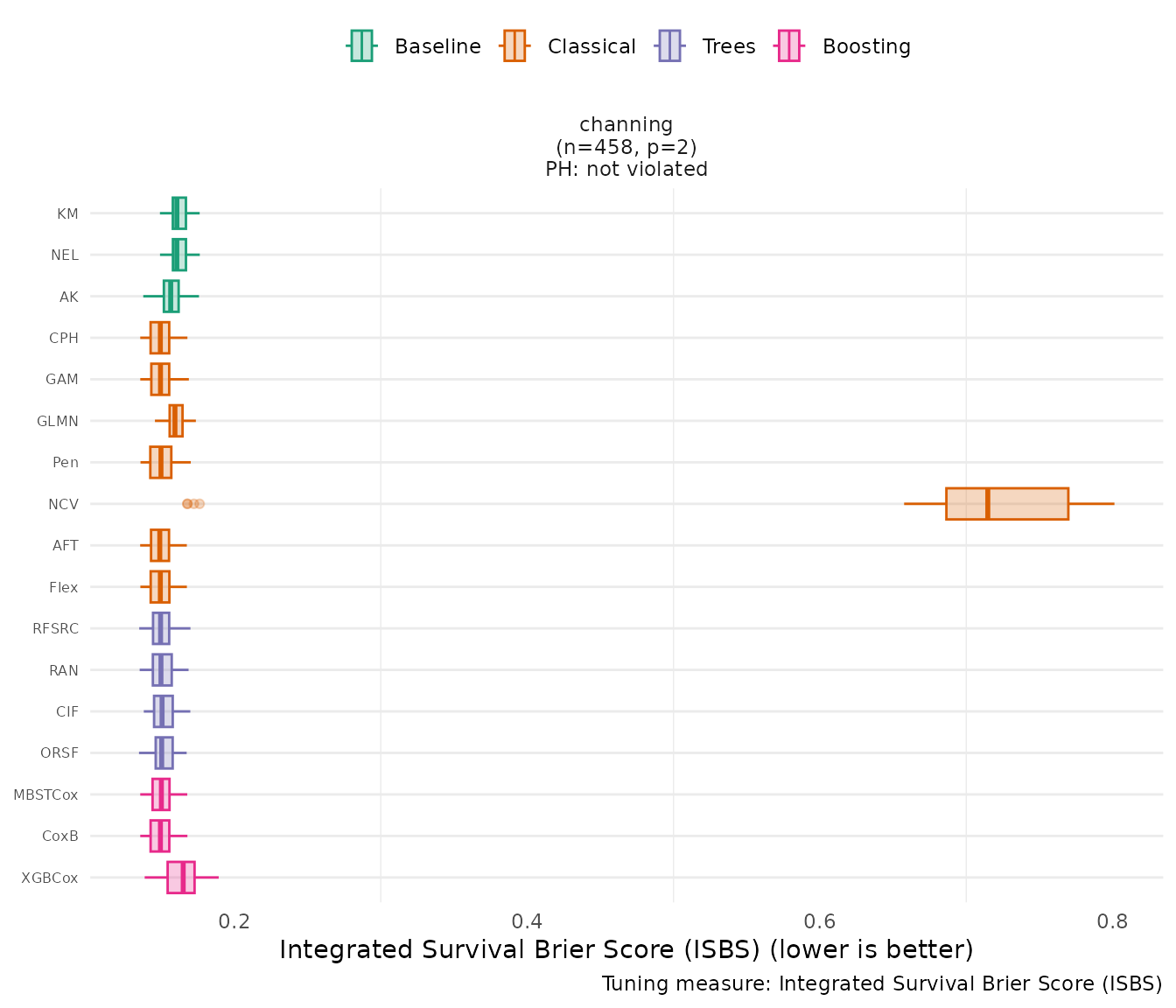The width and height of the screenshot is (1176, 1008).
Task: Select the 'Classical' legend label text
Action: pyautogui.click(x=591, y=46)
